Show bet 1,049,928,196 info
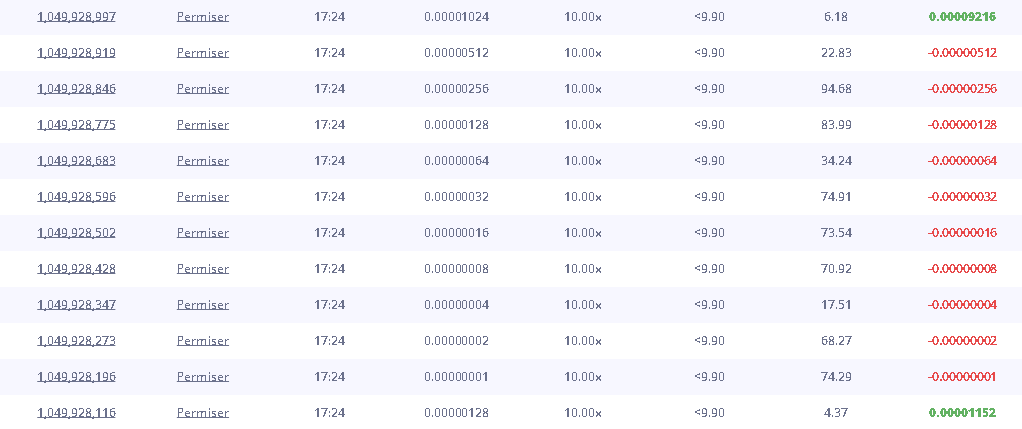Image resolution: width=1022 pixels, height=429 pixels. coord(76,377)
